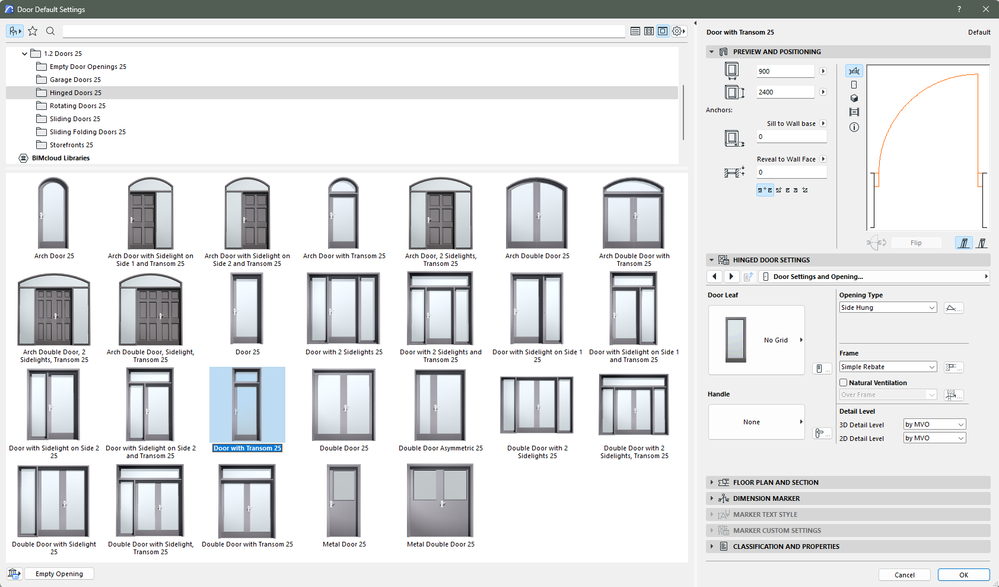Click the opening type settings icon
This screenshot has height=587, width=999.
pos(953,308)
